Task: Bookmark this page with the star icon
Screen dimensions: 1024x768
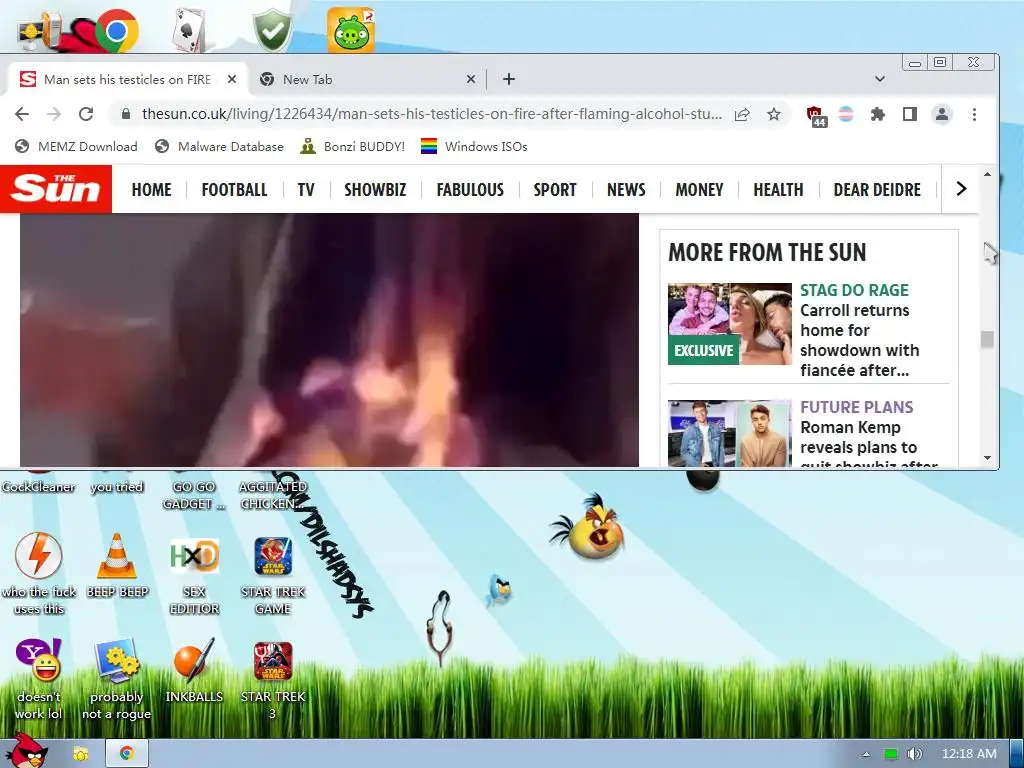Action: coord(774,114)
